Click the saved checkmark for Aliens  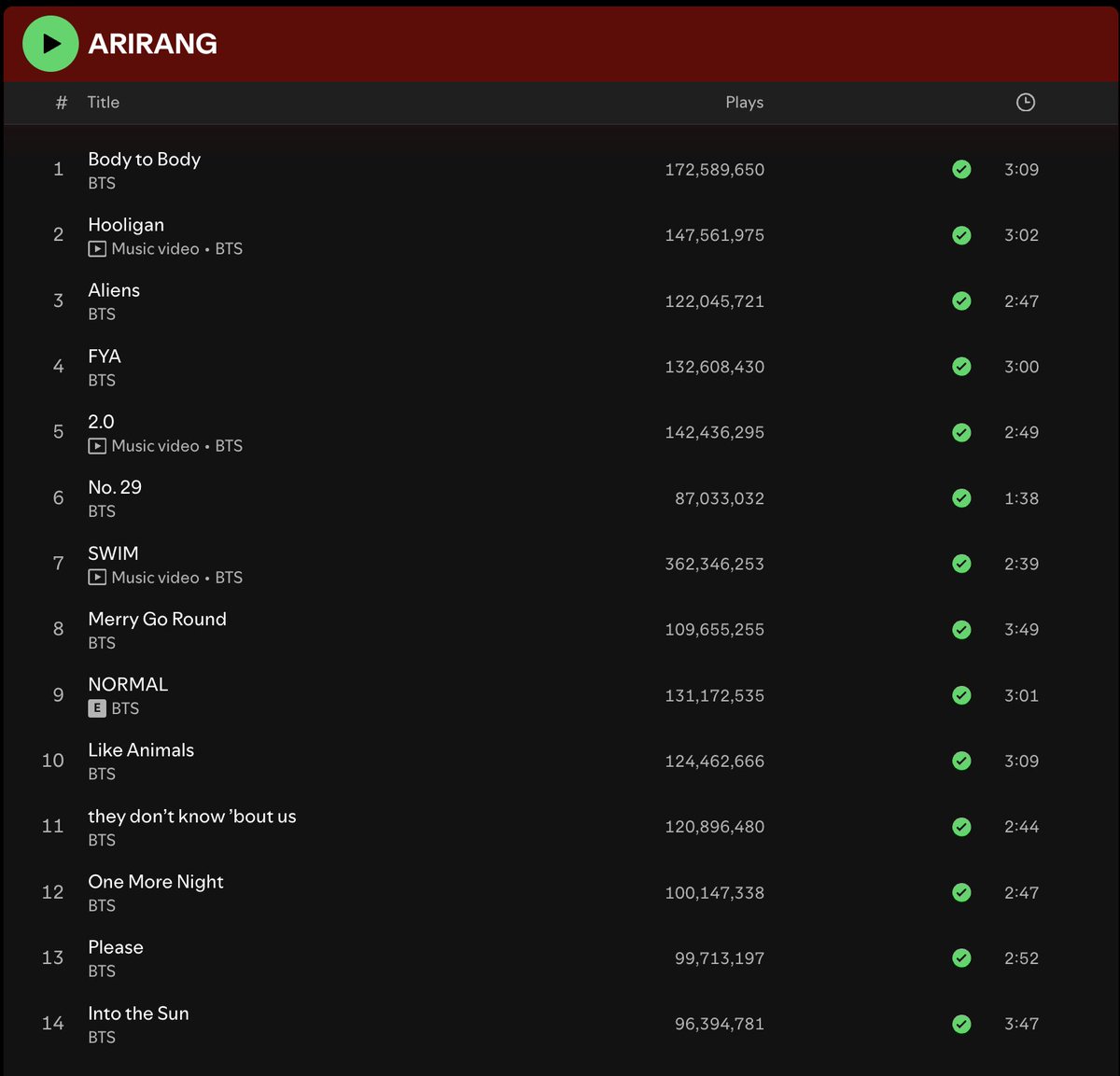961,300
